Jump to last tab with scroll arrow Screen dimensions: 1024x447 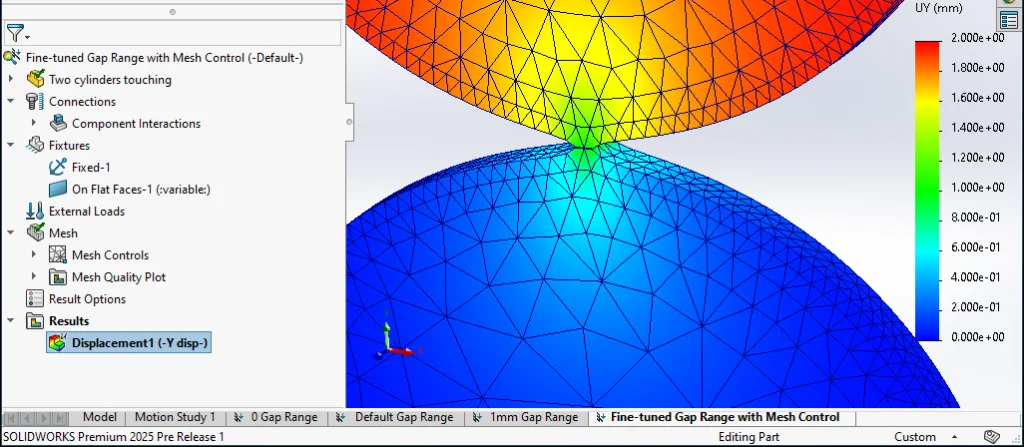(59, 418)
